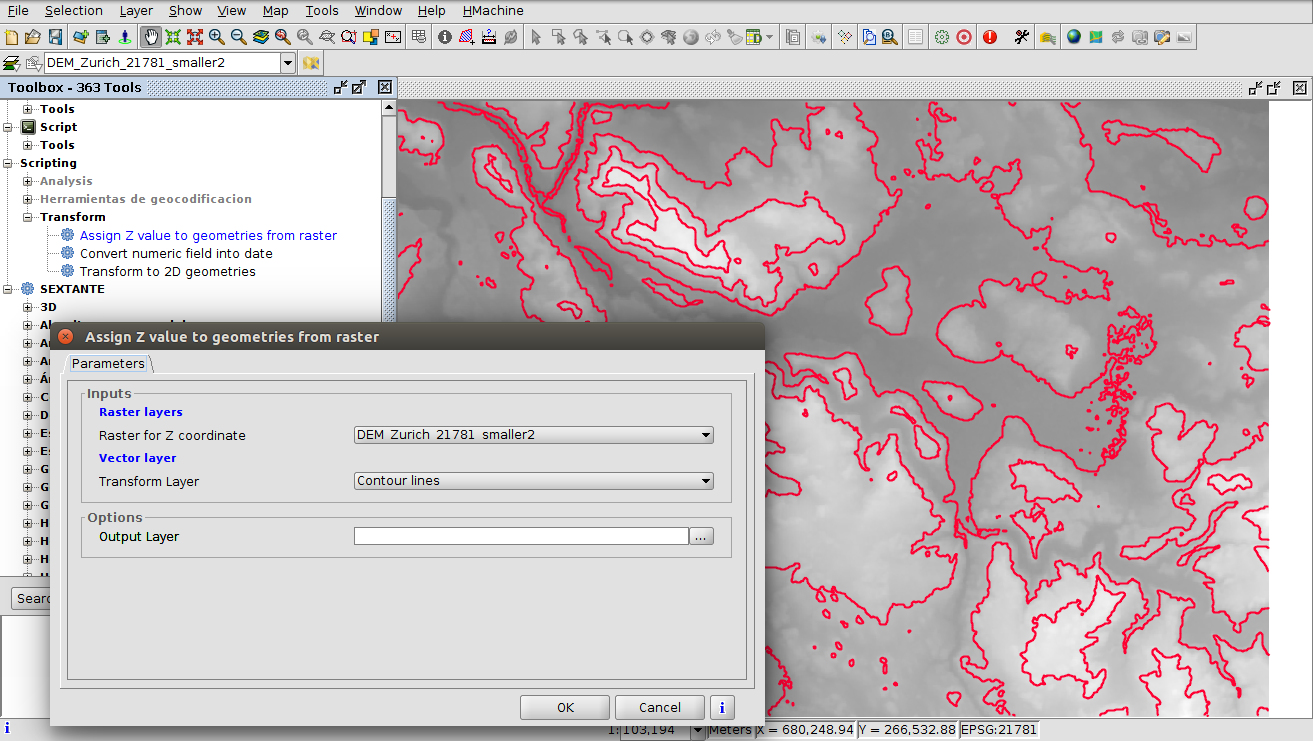This screenshot has width=1313, height=741.
Task: Click the blue globe icon in toolbar
Action: pyautogui.click(x=1074, y=37)
